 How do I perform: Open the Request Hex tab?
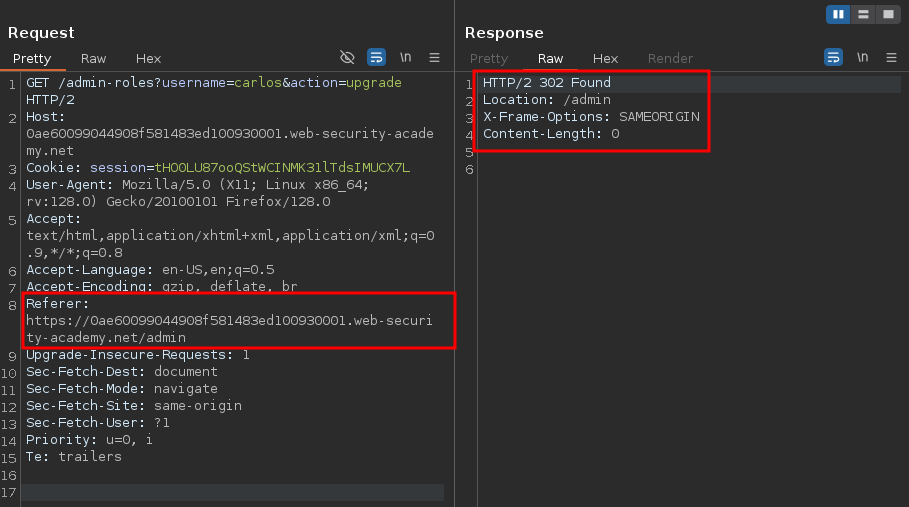[148, 59]
